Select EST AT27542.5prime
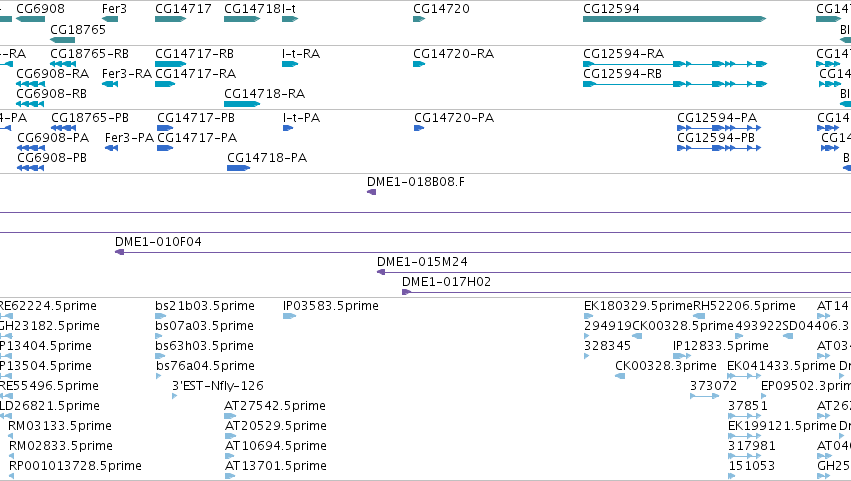 275,406
